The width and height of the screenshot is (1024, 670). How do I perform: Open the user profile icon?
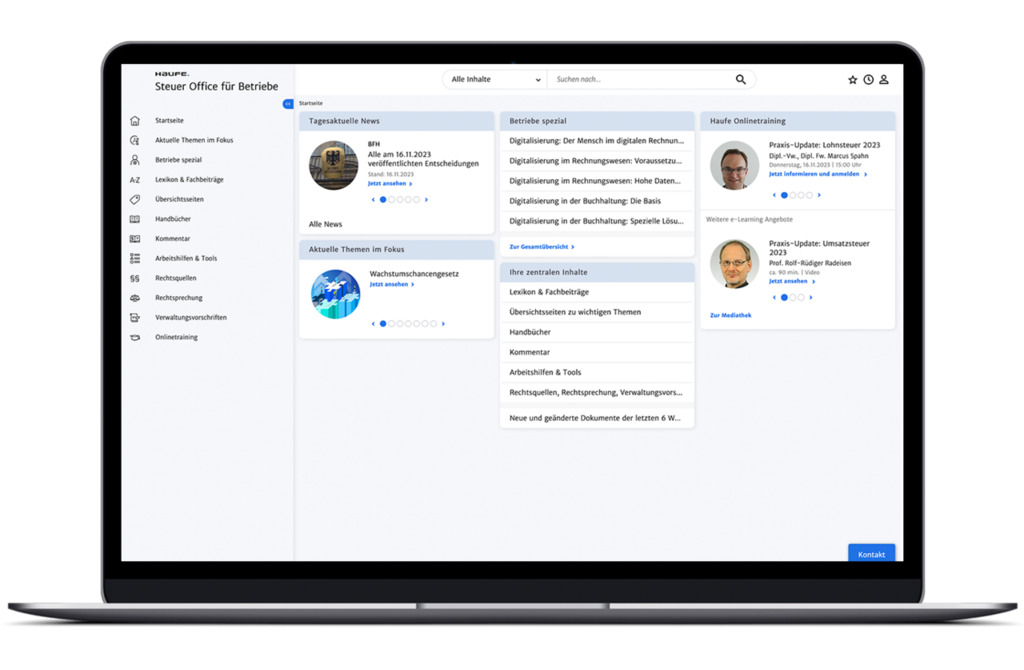[x=884, y=80]
